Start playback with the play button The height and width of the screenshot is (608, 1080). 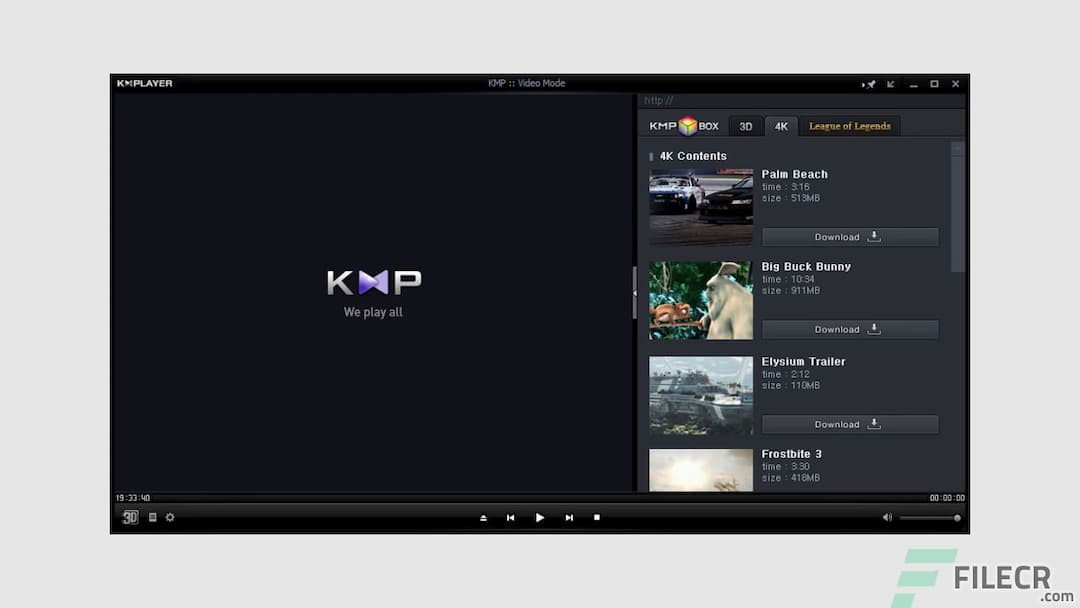[540, 517]
